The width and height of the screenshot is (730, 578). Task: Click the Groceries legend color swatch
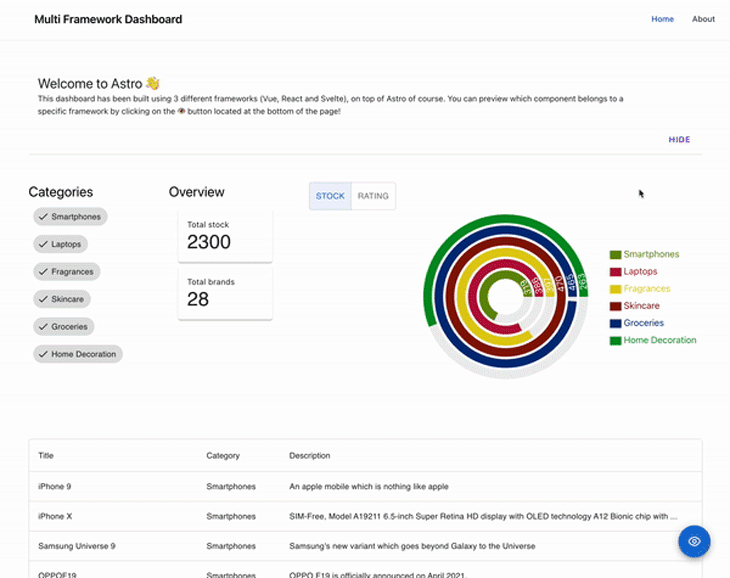615,324
